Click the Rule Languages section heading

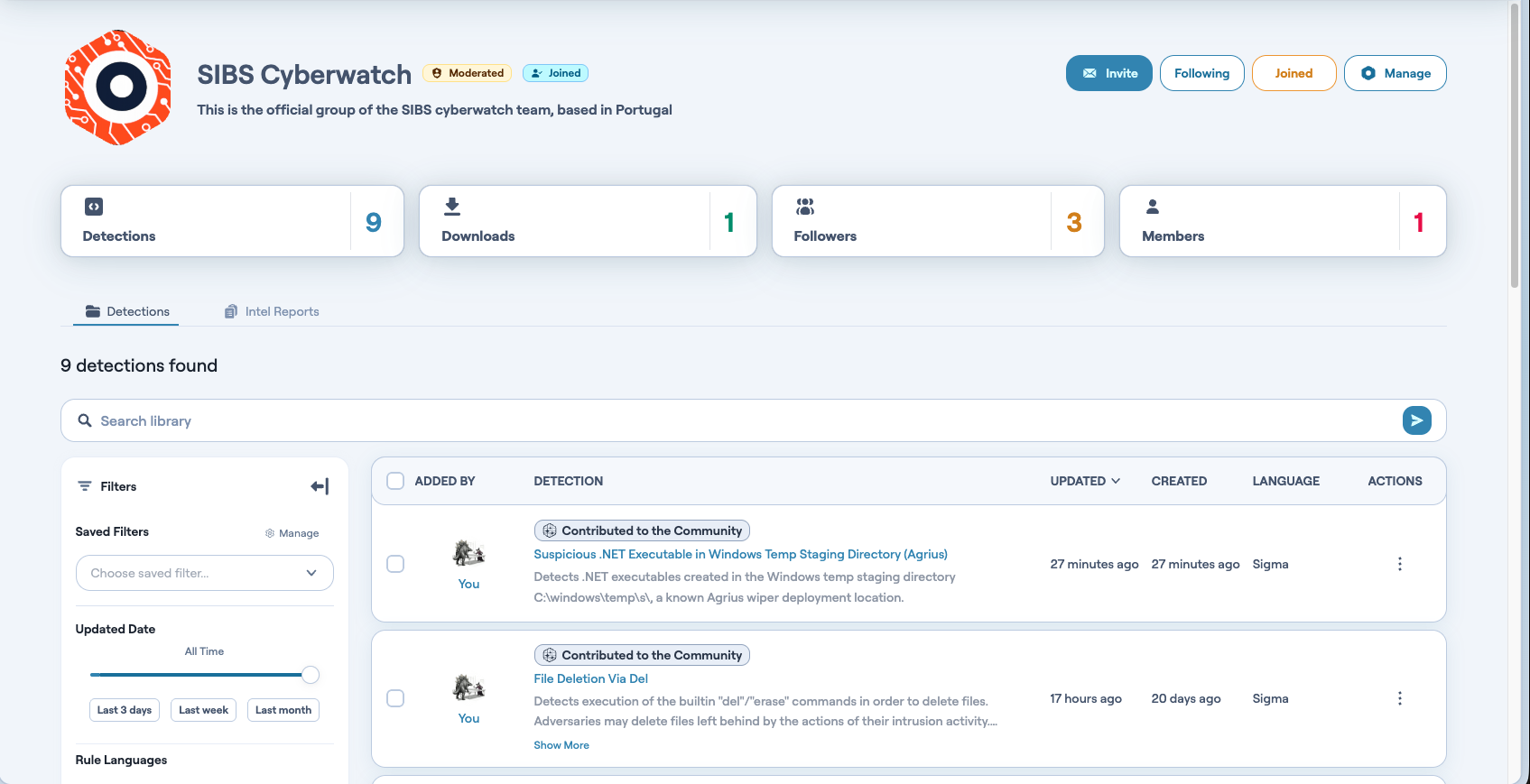click(x=122, y=760)
